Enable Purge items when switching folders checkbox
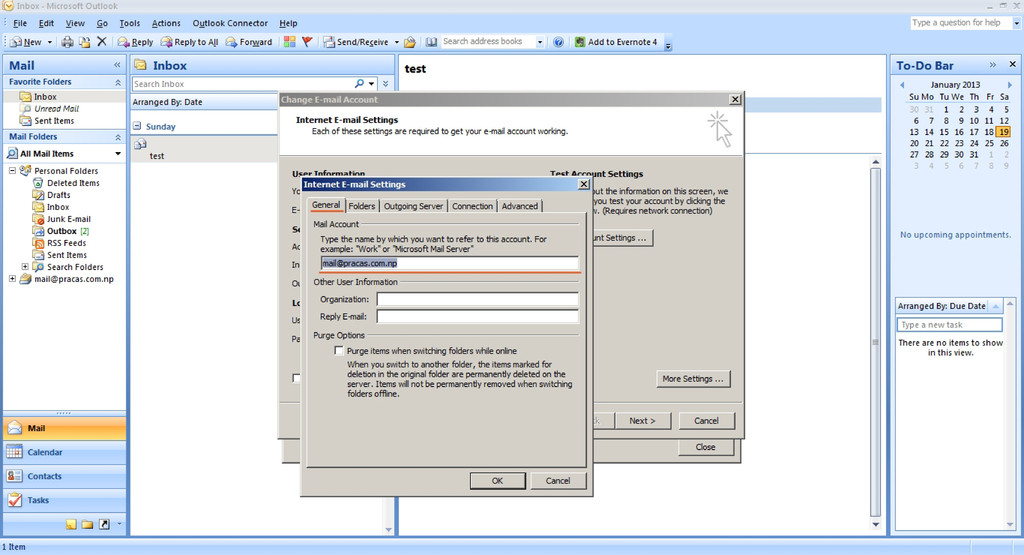The width and height of the screenshot is (1024, 555). pos(338,351)
